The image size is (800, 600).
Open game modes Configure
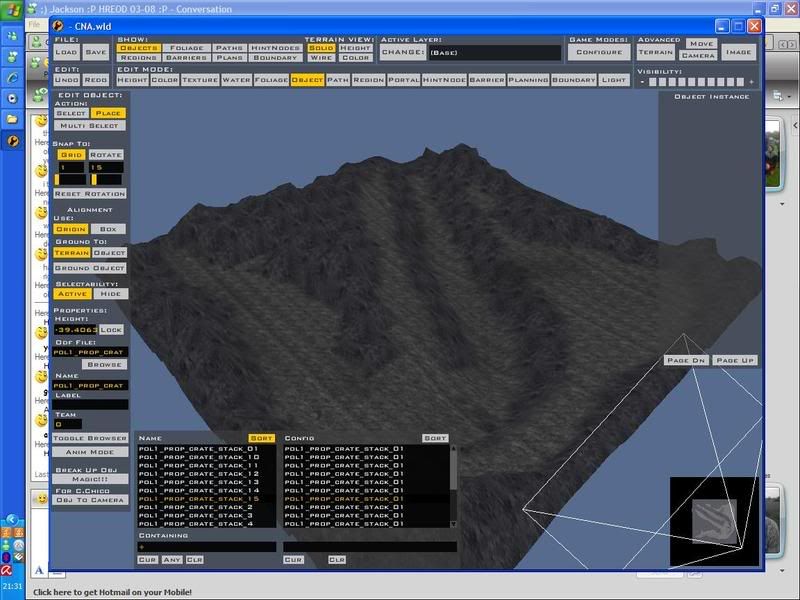599,52
